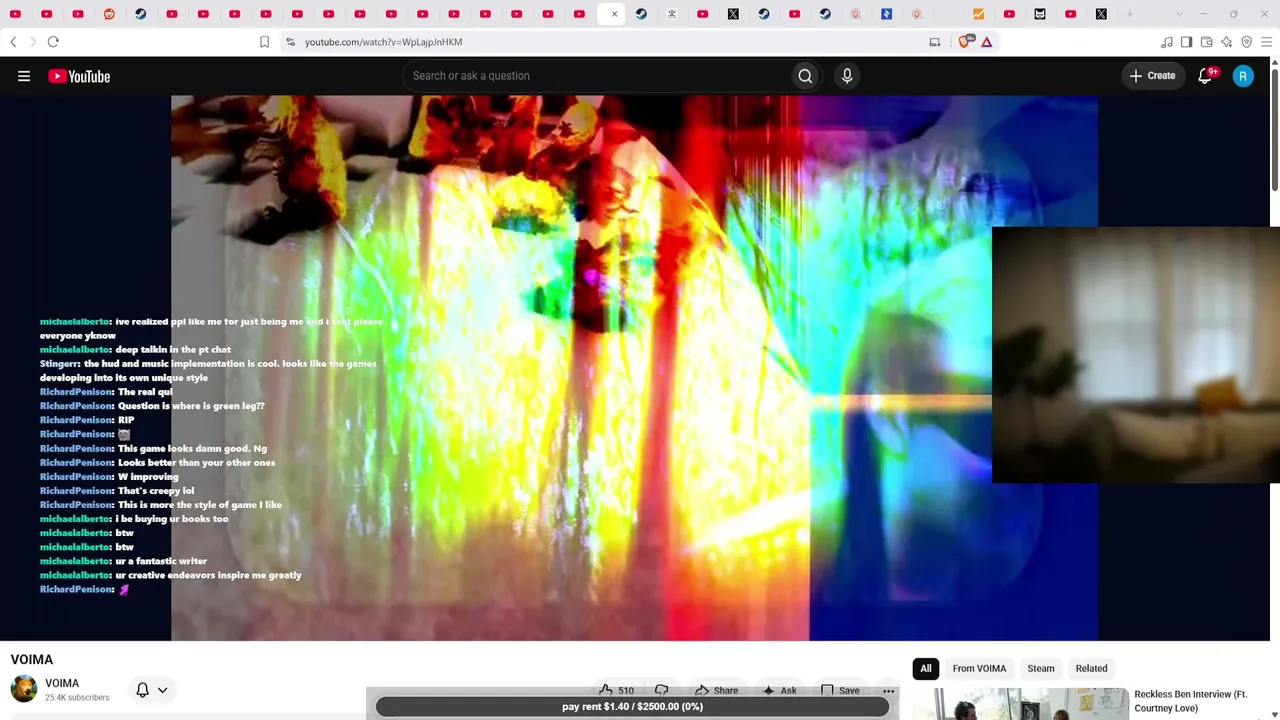Open the browser main menu

click(x=1266, y=42)
